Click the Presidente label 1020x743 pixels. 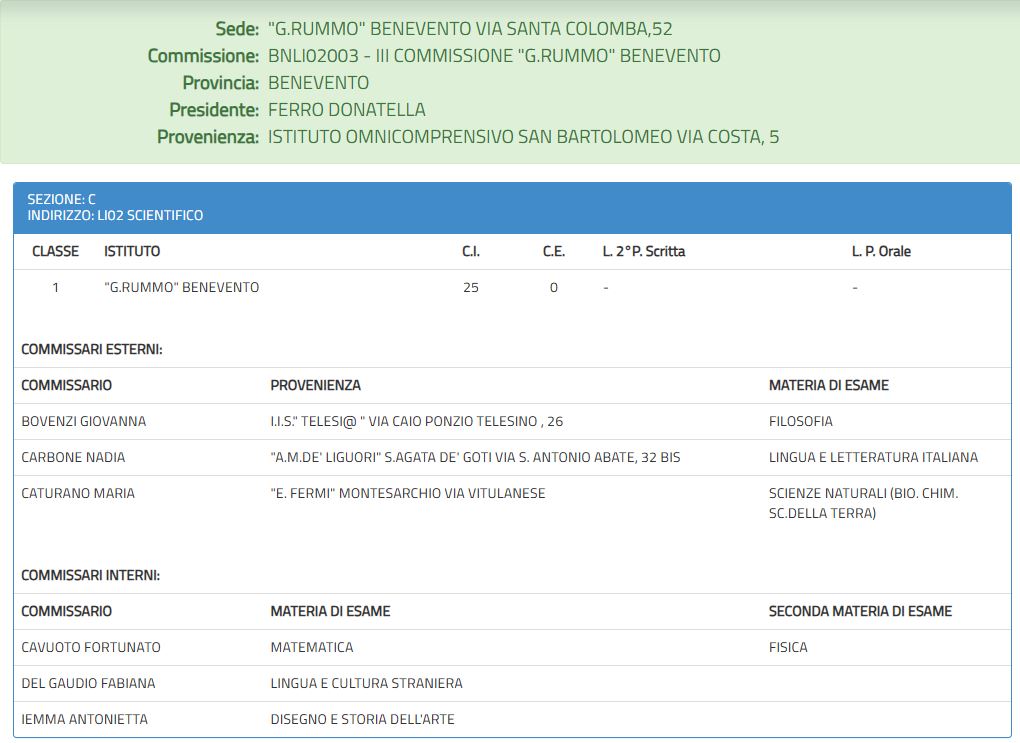coord(214,110)
